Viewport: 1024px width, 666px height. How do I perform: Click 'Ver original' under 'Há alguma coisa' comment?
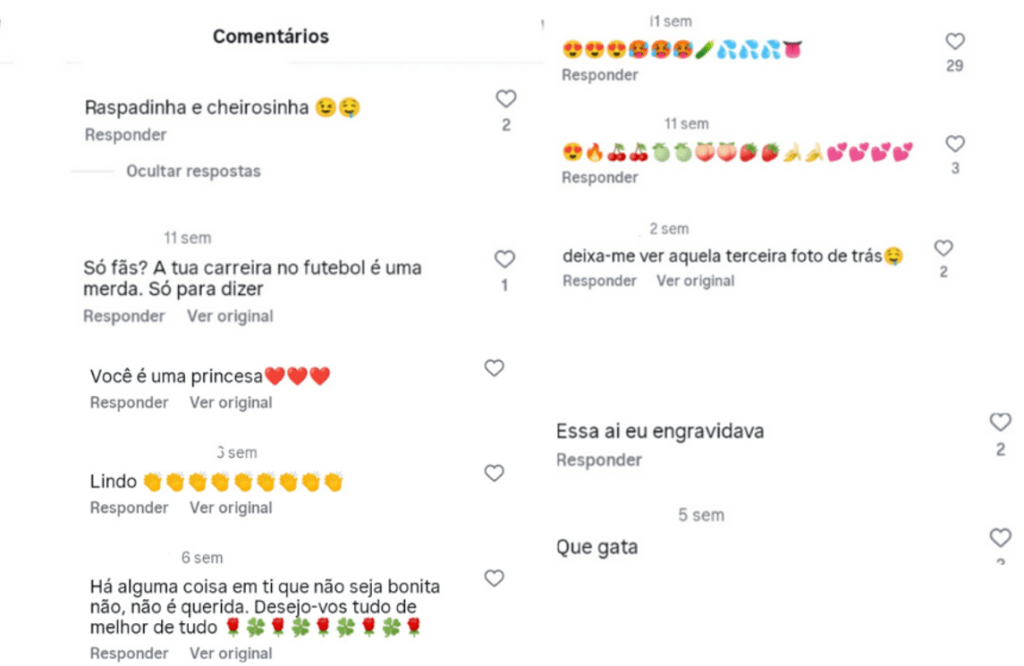tap(231, 653)
